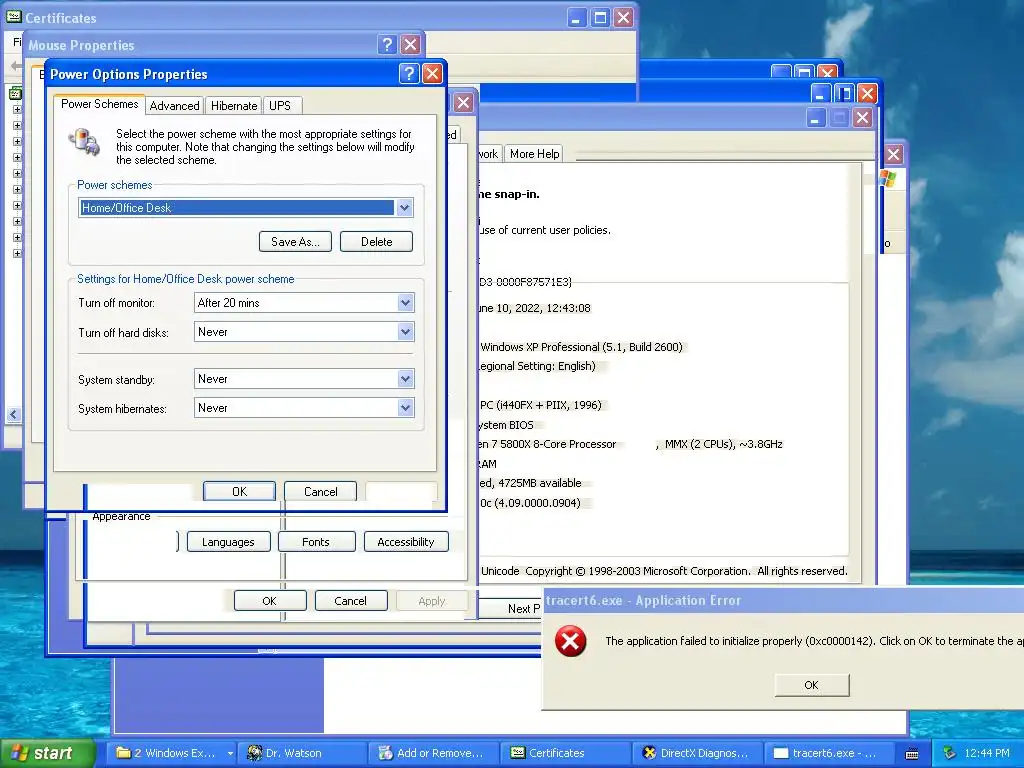The height and width of the screenshot is (768, 1024).
Task: Open the Turn off hard disks dropdown
Action: pyautogui.click(x=405, y=332)
